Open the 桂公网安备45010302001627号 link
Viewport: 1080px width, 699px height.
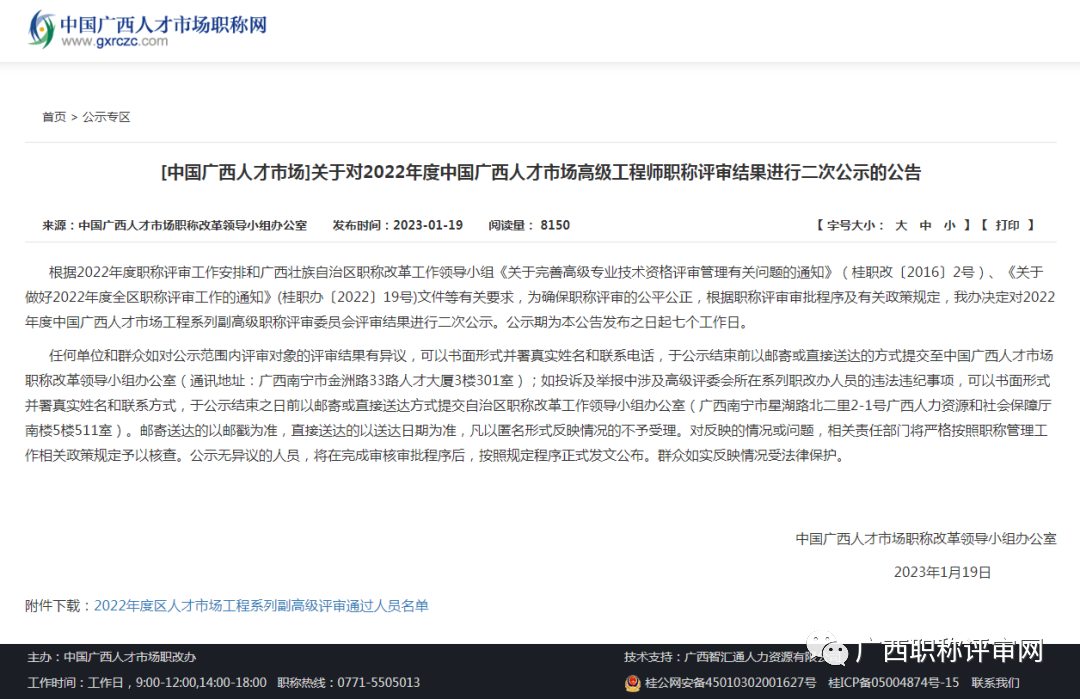point(730,682)
